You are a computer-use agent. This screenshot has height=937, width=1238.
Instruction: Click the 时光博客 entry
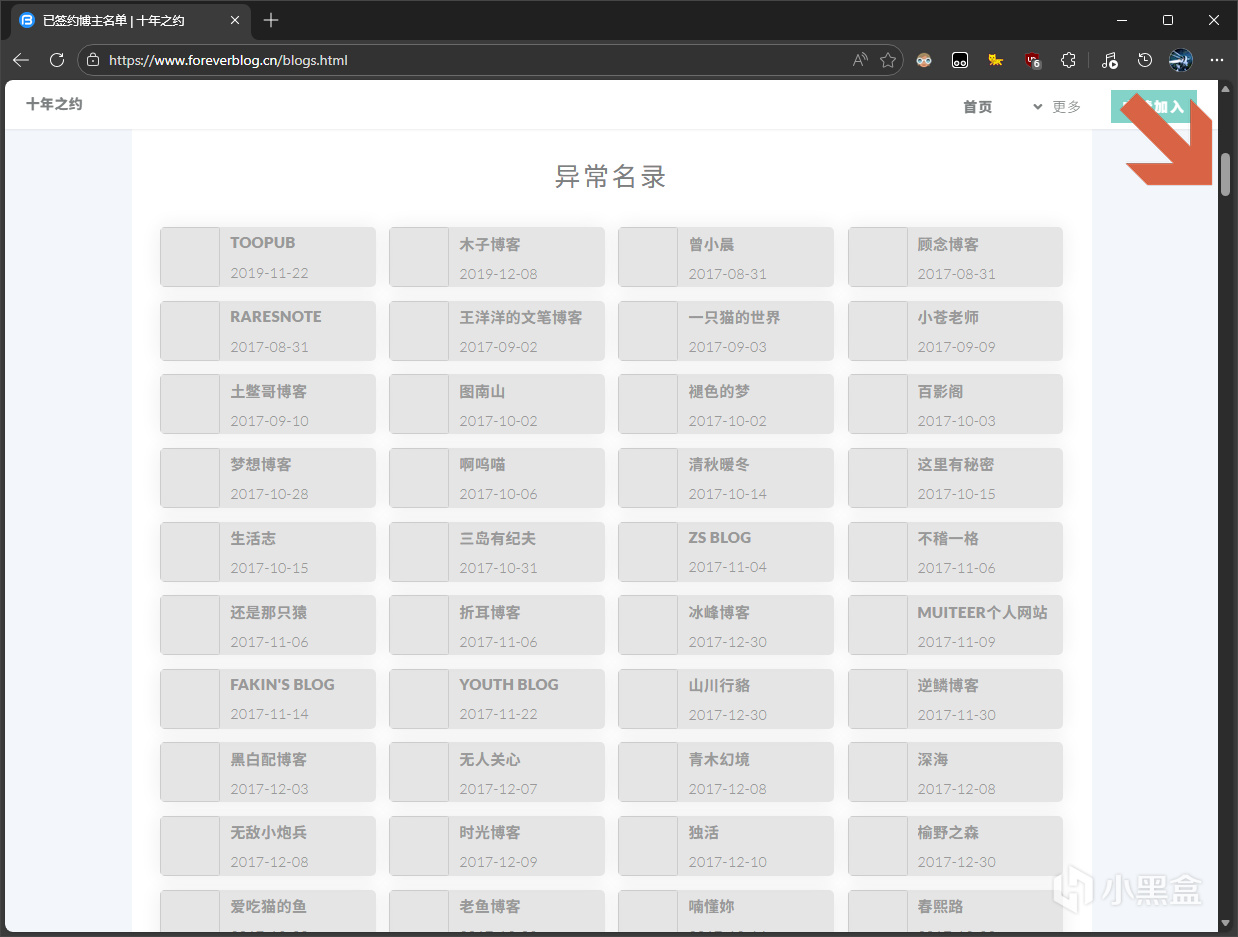point(497,846)
